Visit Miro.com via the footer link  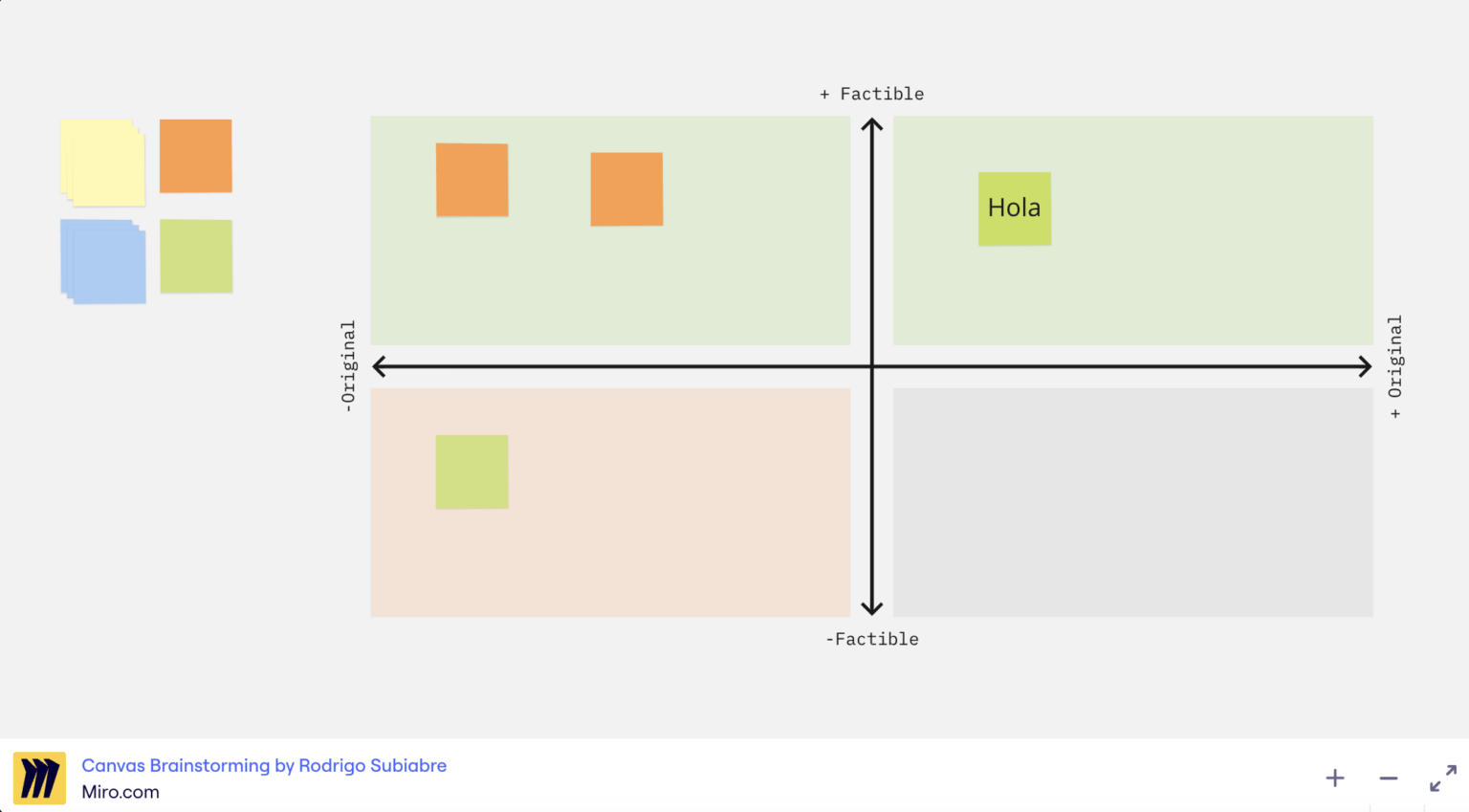[121, 792]
